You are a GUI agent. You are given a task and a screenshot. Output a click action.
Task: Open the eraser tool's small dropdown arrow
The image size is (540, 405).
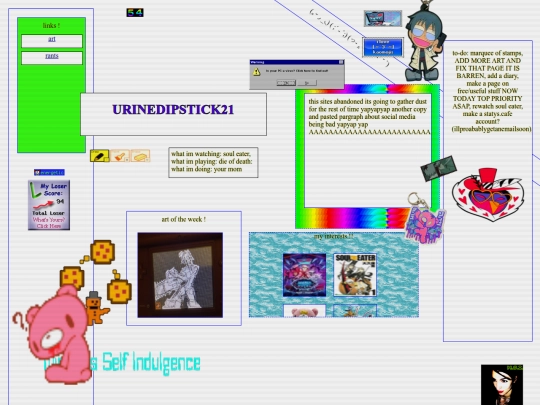coord(148,160)
